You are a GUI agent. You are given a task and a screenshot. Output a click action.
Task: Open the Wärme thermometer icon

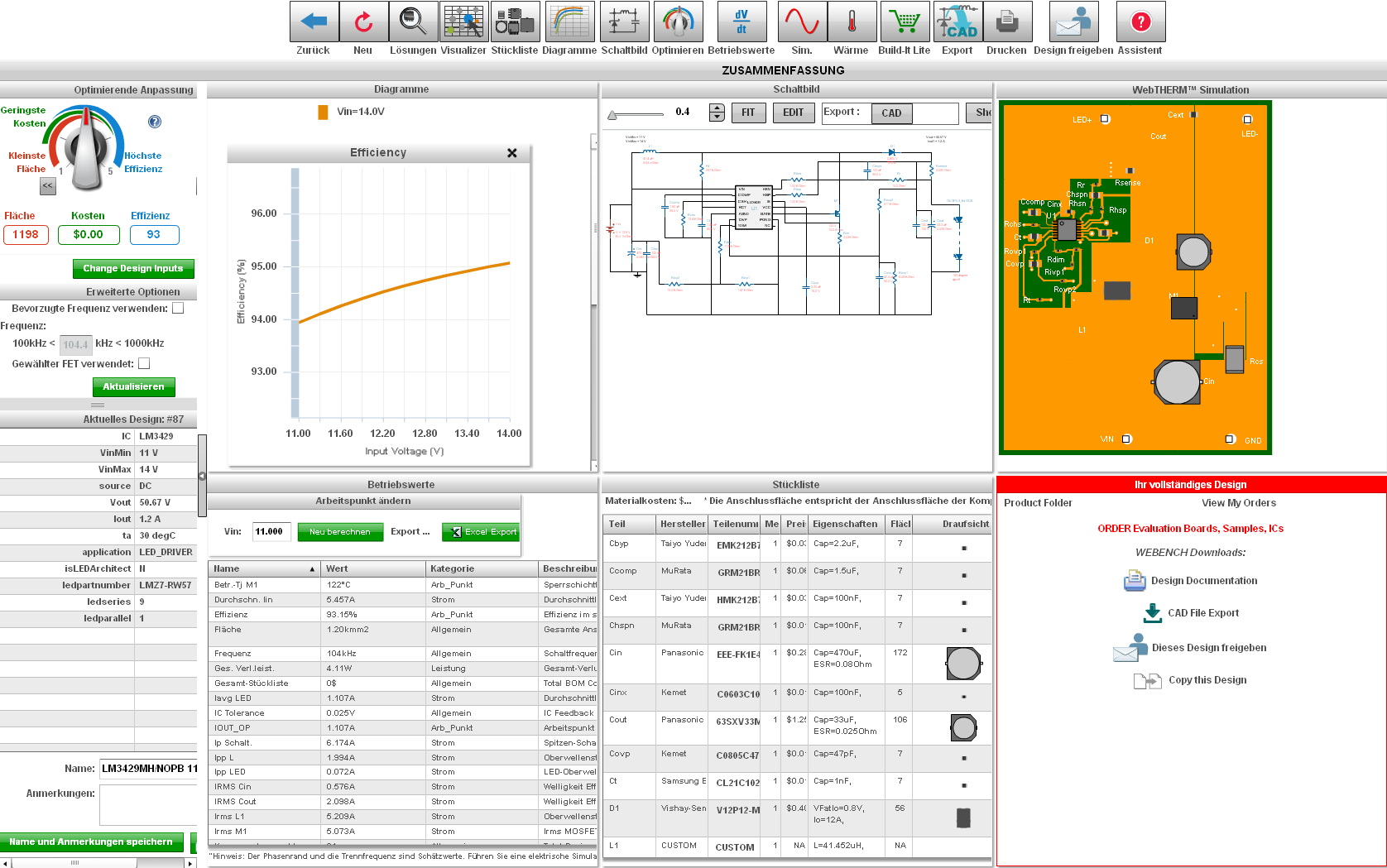point(852,22)
